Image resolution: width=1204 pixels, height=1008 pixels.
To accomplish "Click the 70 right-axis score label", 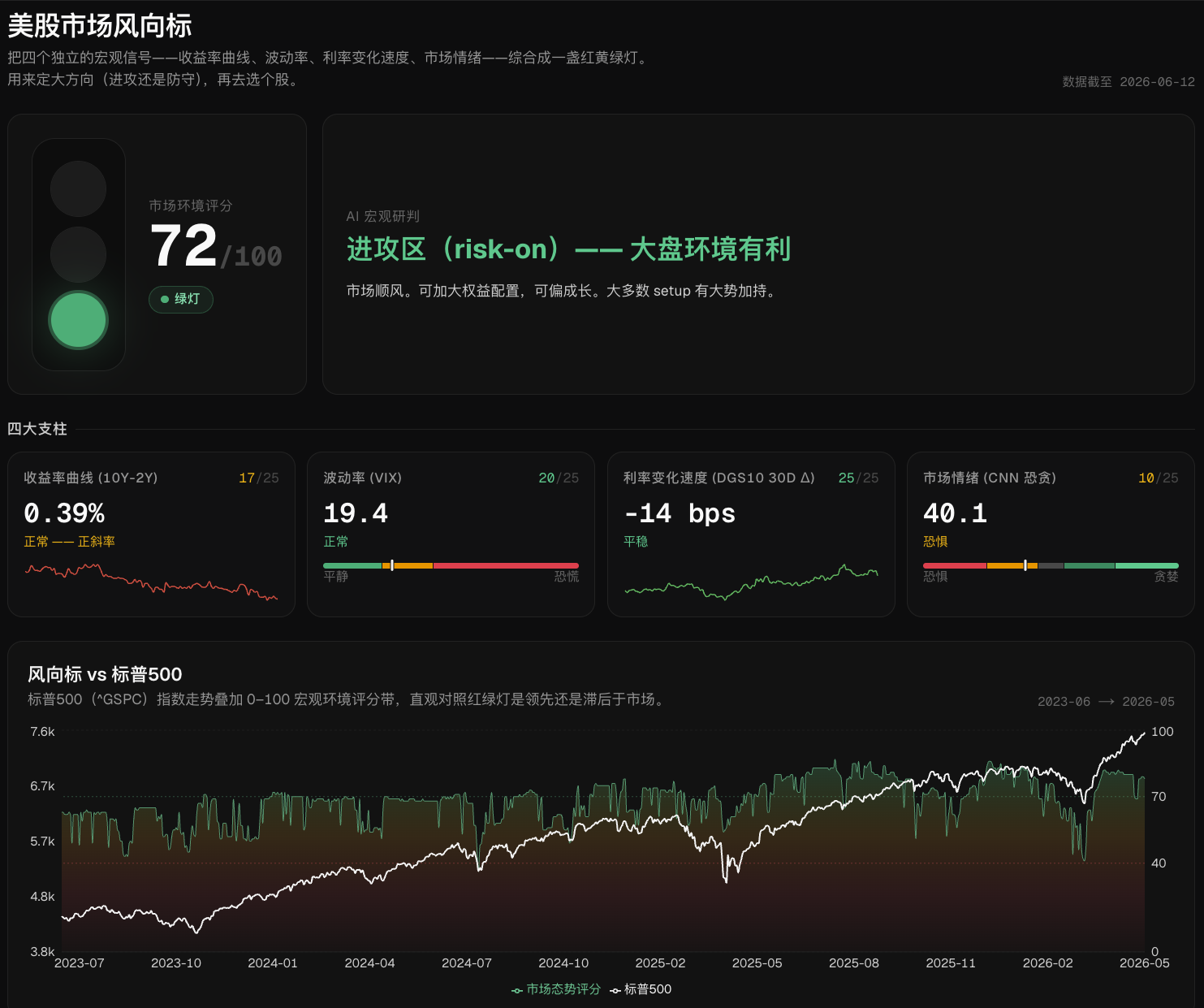I will tap(1159, 796).
